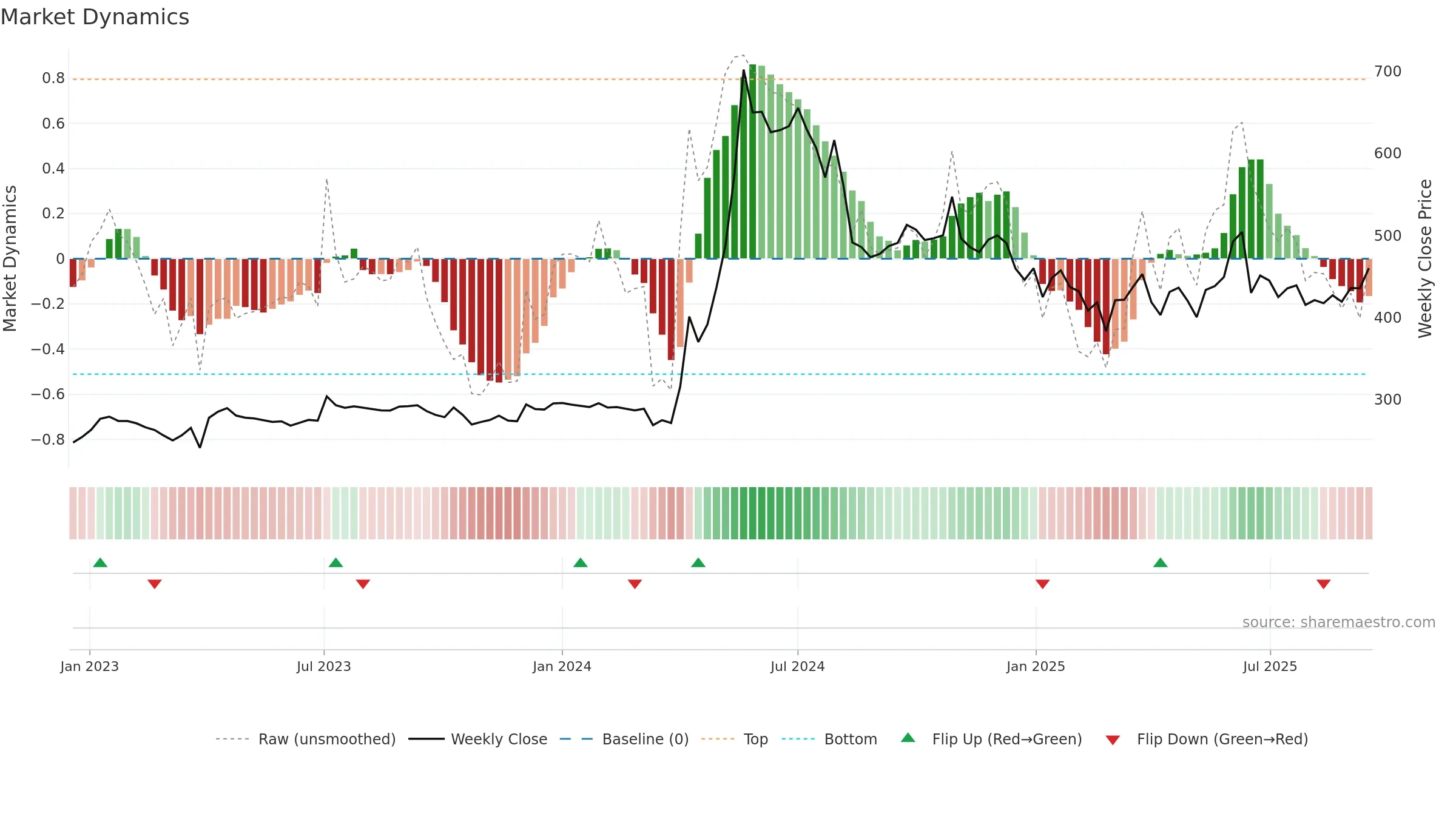Toggle the Bottom legend entry

coord(829,740)
